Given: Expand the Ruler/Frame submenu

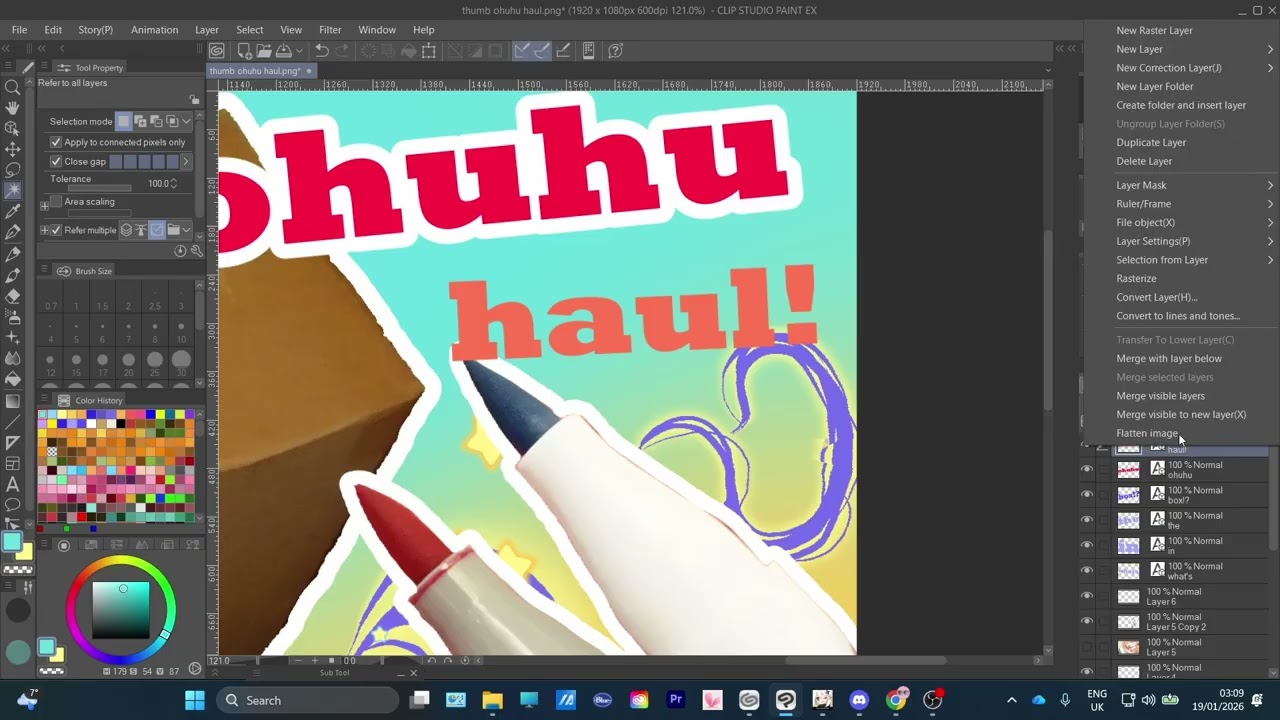Looking at the screenshot, I should (x=1194, y=204).
